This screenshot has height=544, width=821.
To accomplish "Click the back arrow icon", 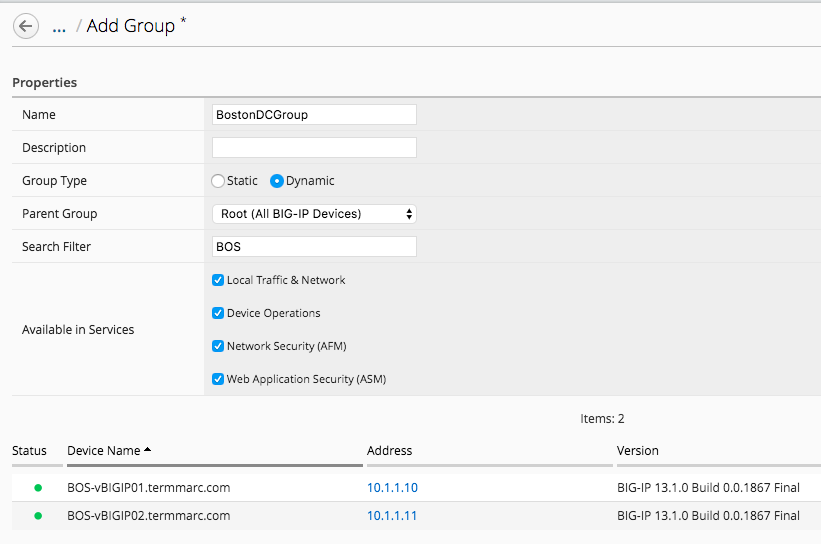I will pos(26,26).
